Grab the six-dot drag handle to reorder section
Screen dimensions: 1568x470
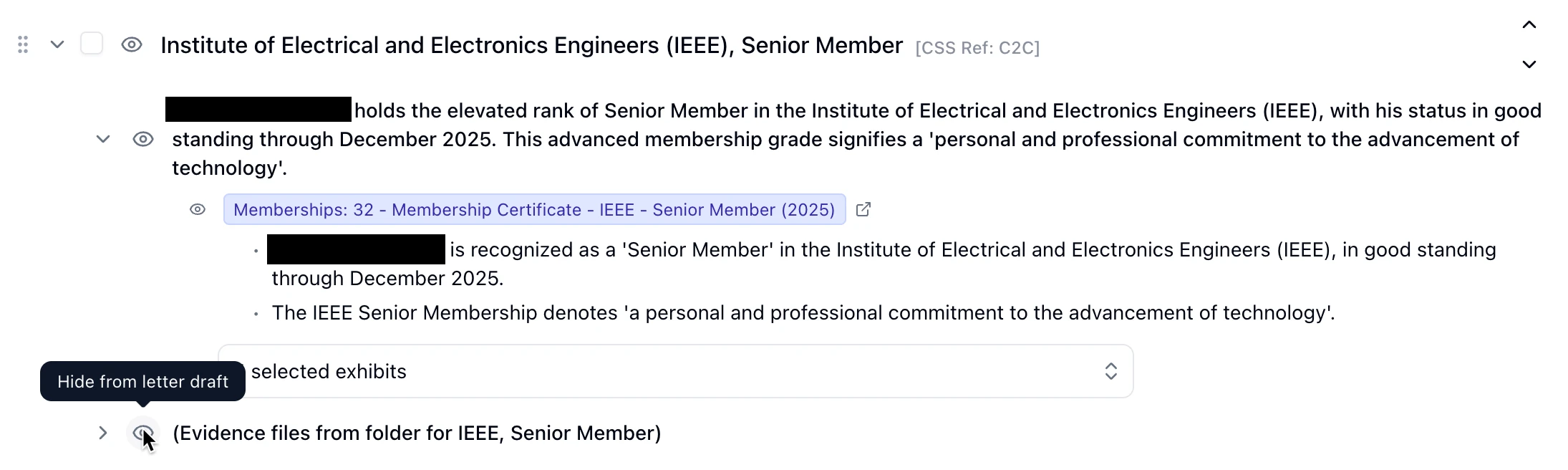pyautogui.click(x=22, y=44)
